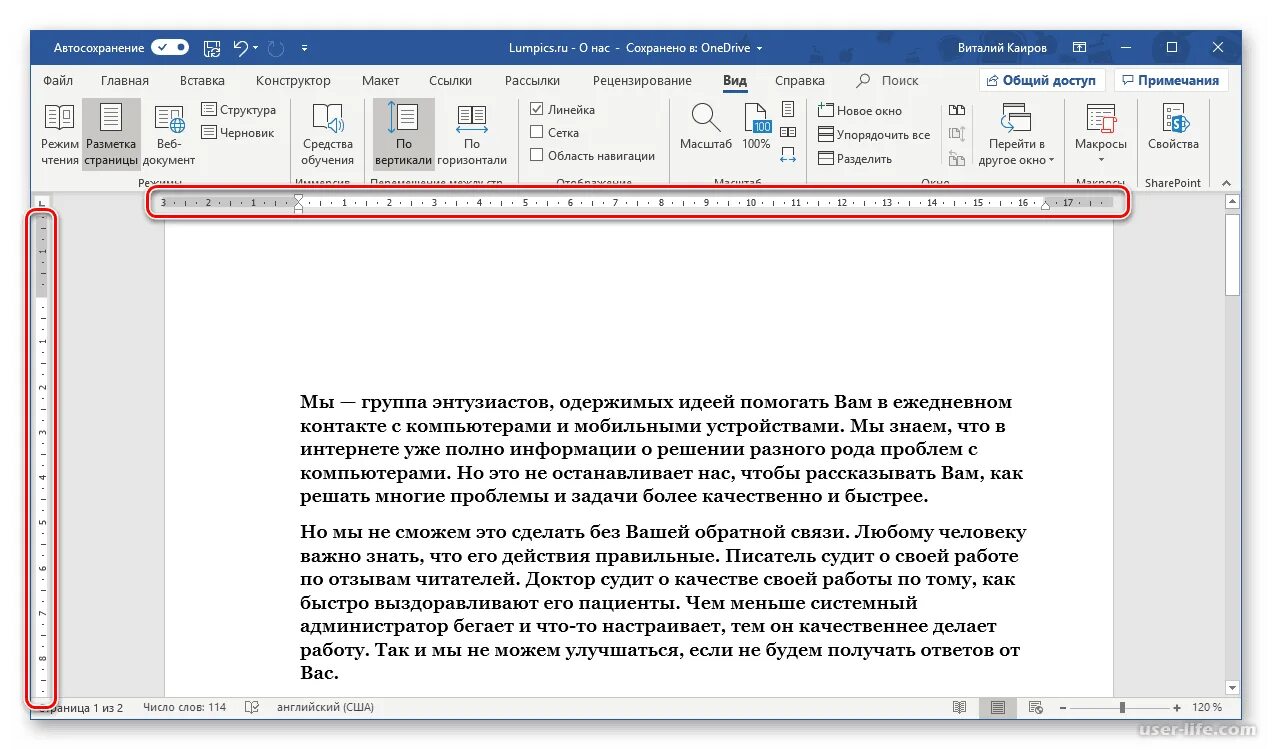Image resolution: width=1272 pixels, height=750 pixels.
Task: Open the References (Ссылки) tab
Action: point(450,81)
